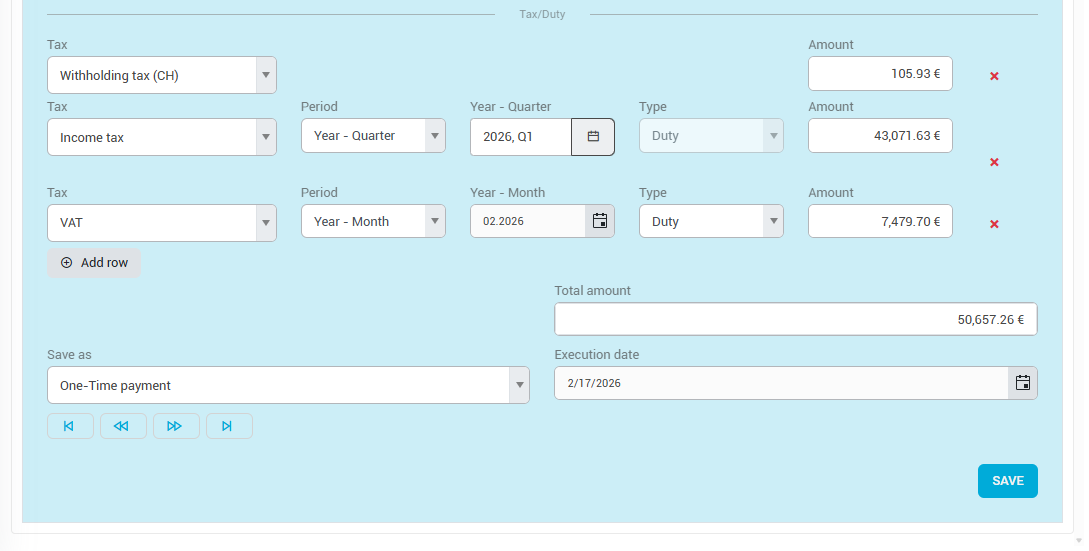Jump to the last record
Viewport: 1089px width, 551px height.
coord(229,426)
